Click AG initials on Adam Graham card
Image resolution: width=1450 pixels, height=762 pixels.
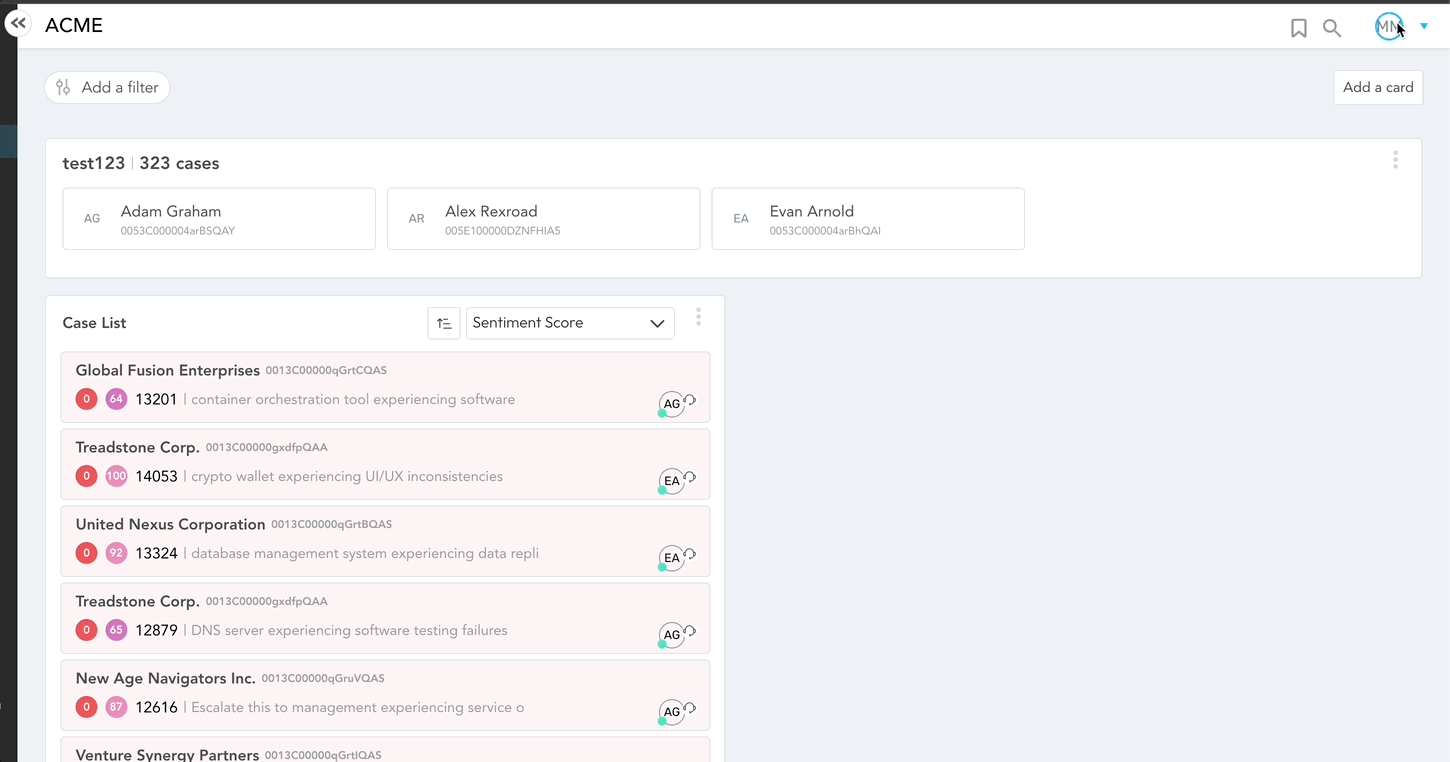[92, 219]
